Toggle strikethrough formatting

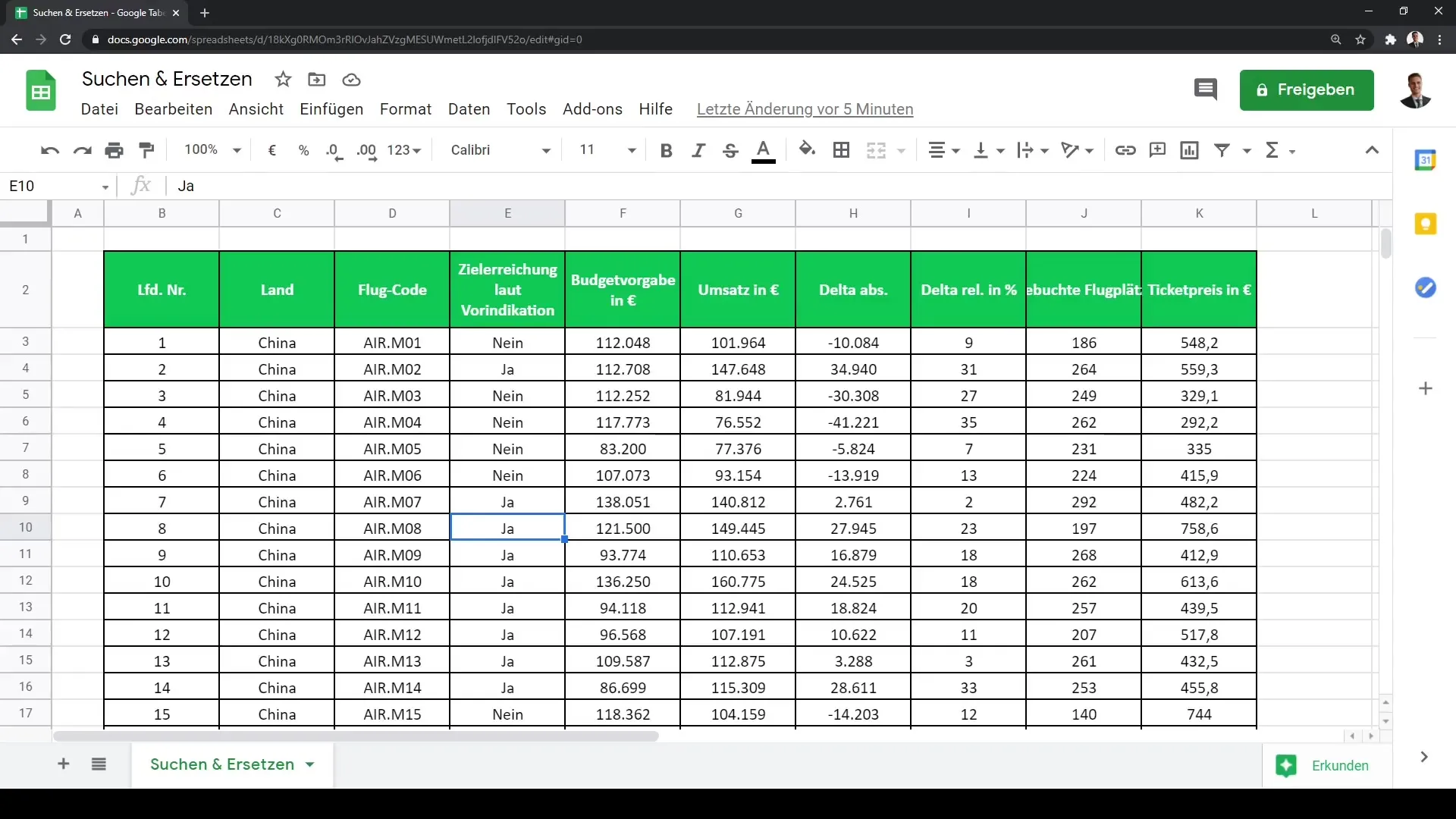point(730,150)
